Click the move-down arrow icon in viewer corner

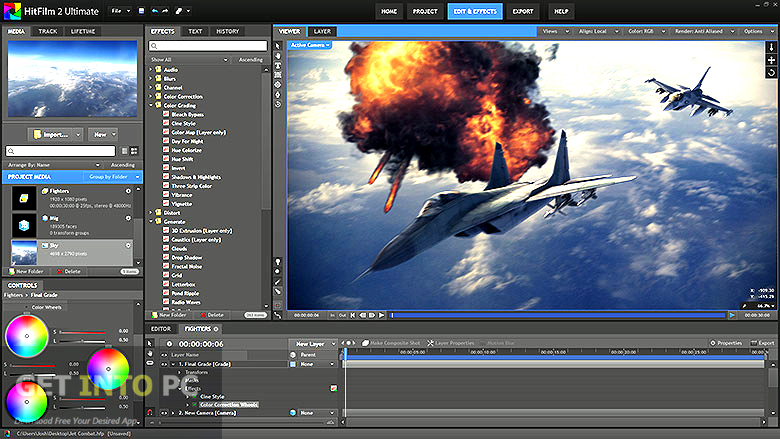(772, 47)
